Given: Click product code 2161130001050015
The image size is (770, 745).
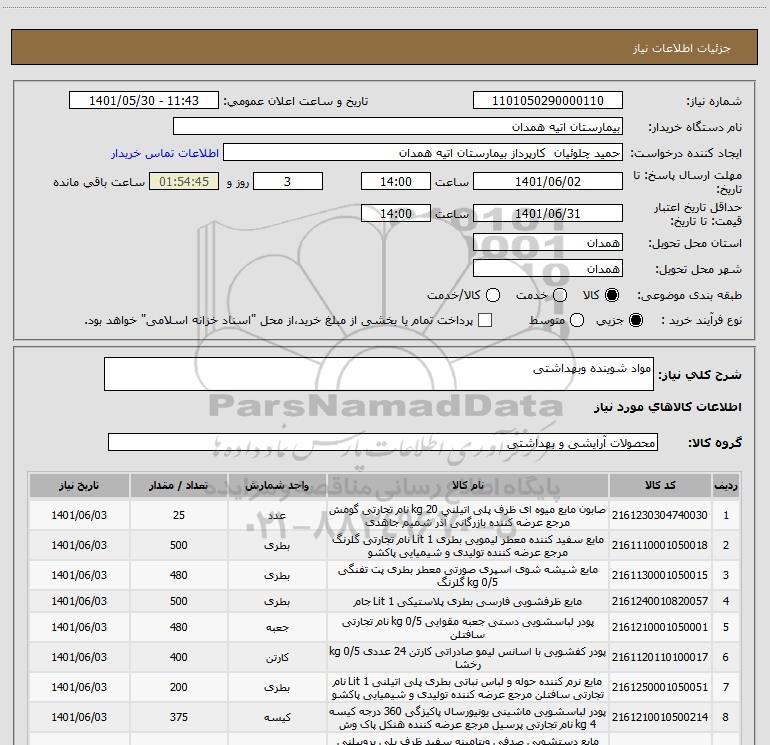Looking at the screenshot, I should (660, 575).
